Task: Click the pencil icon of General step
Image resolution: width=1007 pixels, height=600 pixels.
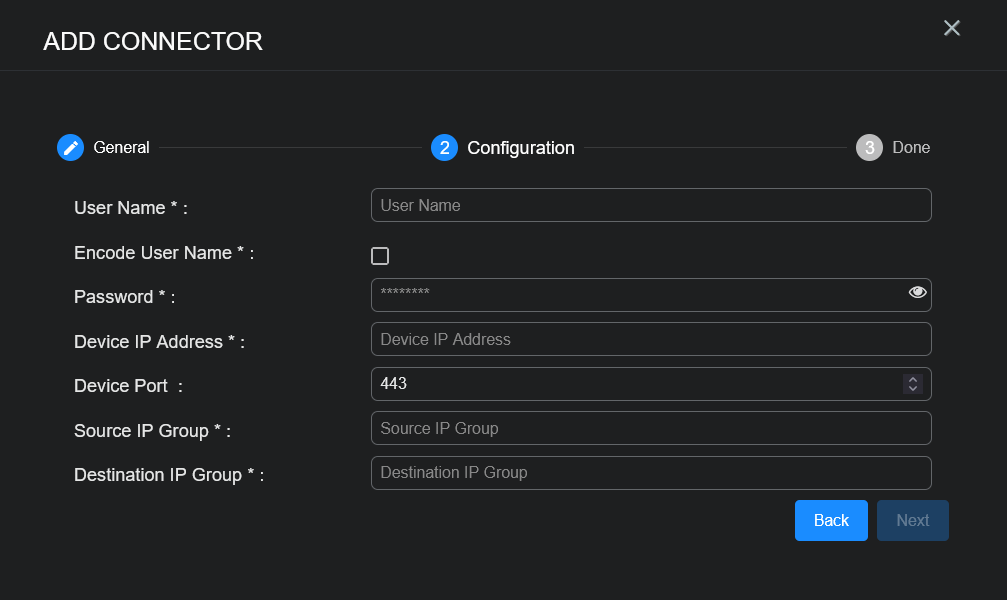Action: (x=70, y=148)
